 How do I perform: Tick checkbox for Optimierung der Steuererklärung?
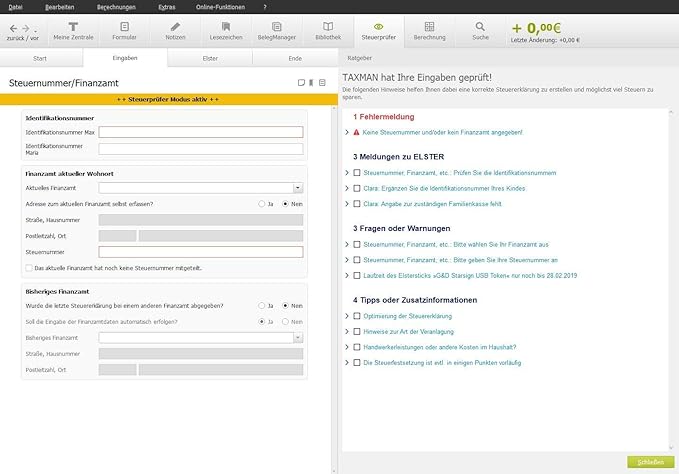(357, 316)
